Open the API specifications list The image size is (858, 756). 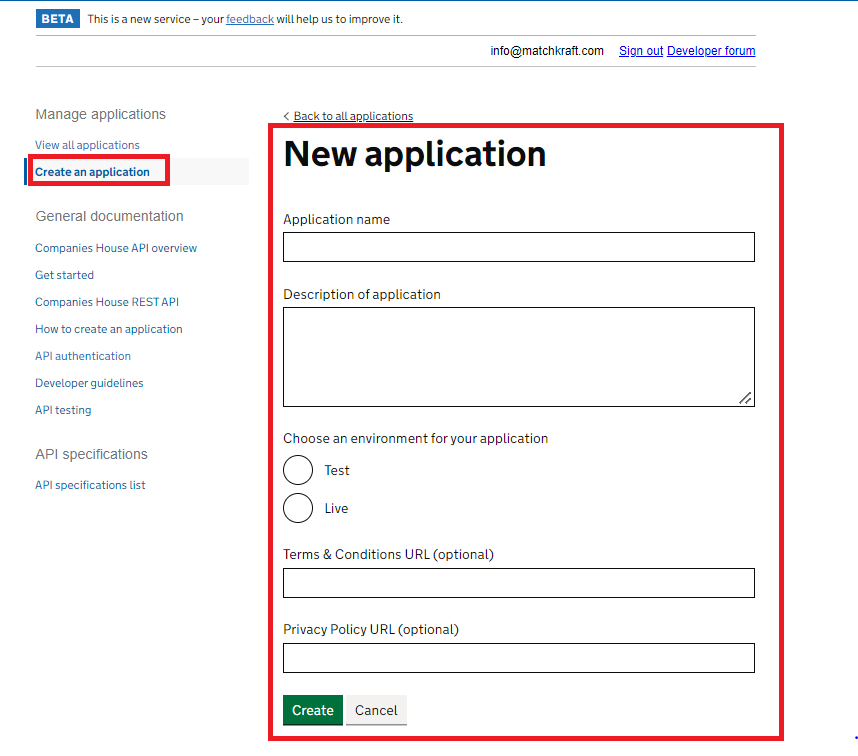pos(90,485)
